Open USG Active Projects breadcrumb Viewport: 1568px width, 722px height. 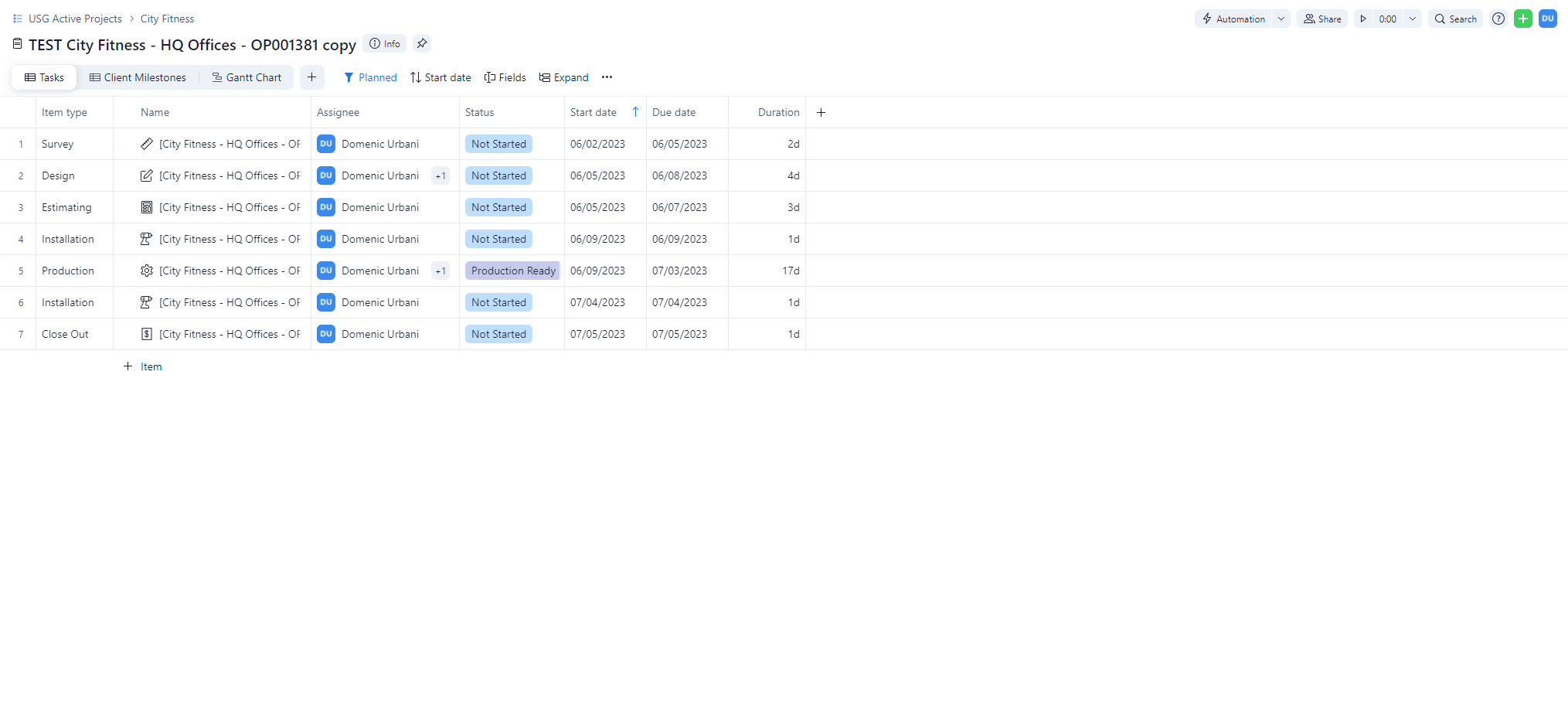75,19
